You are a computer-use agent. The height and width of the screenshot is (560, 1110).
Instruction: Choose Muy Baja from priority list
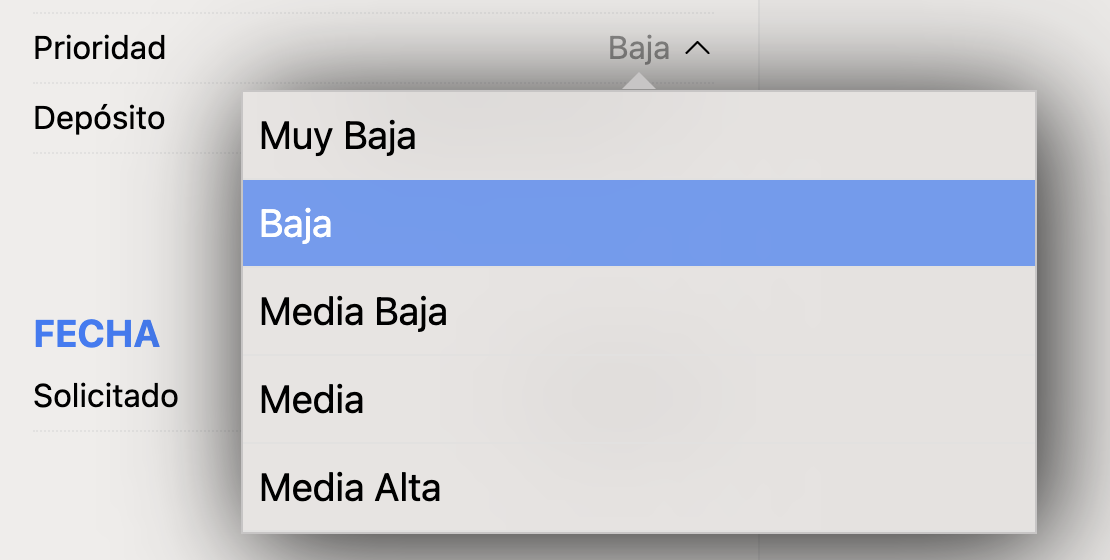[x=338, y=136]
